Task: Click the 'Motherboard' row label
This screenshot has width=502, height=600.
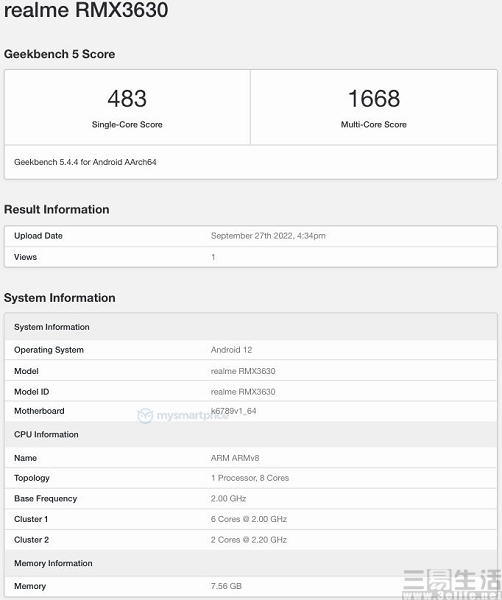Action: pyautogui.click(x=39, y=411)
